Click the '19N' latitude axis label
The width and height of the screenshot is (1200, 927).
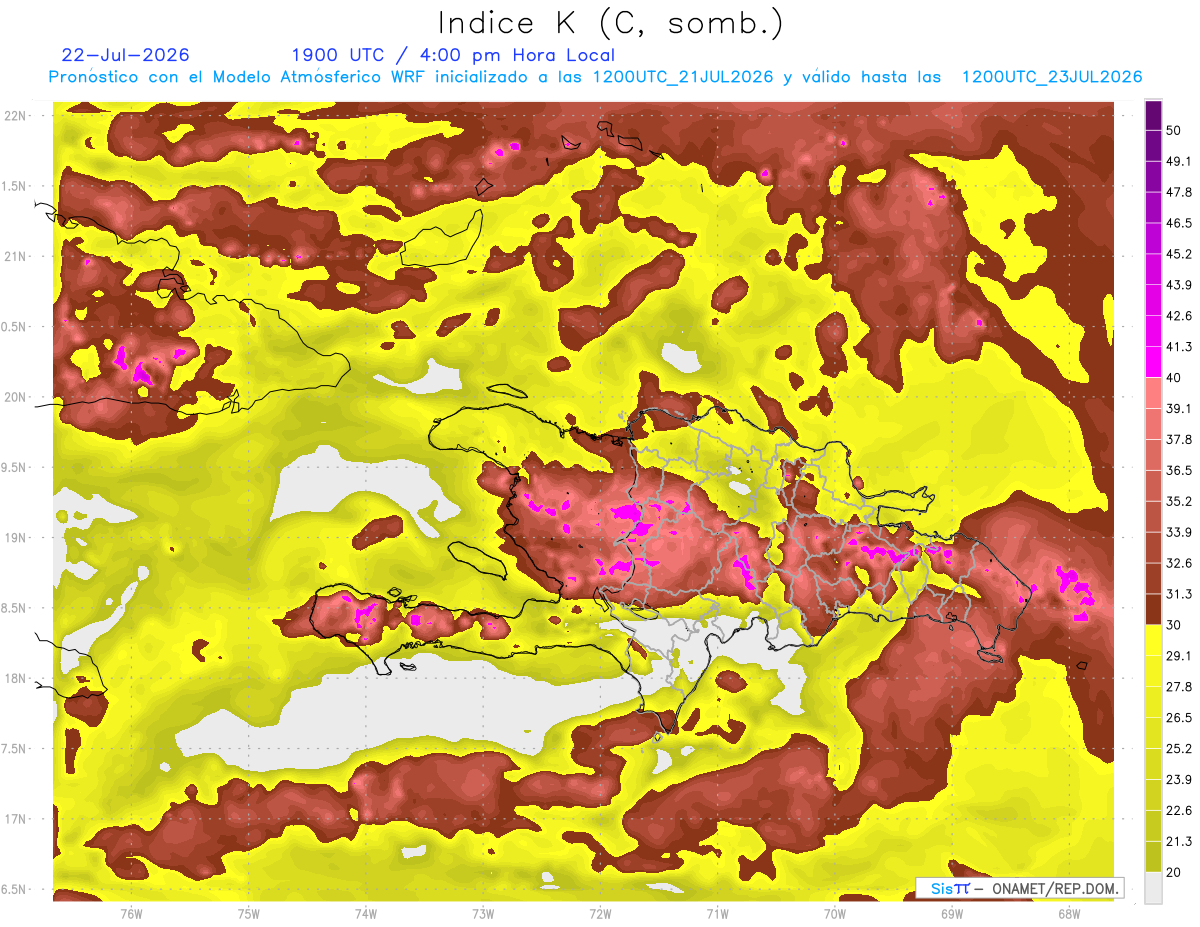(x=14, y=538)
